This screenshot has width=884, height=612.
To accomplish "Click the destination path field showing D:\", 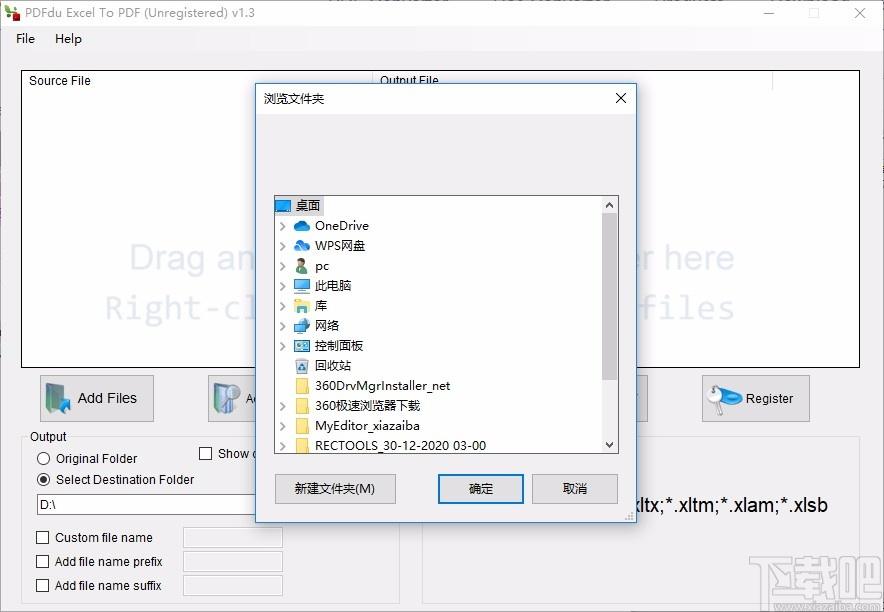I will point(147,505).
